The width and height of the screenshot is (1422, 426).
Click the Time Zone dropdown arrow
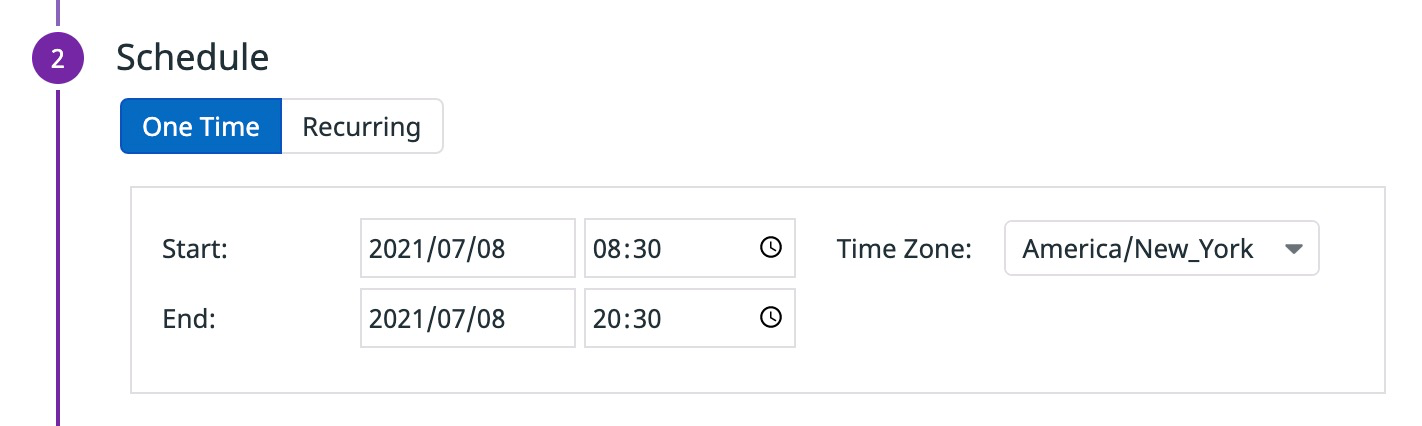(1293, 249)
